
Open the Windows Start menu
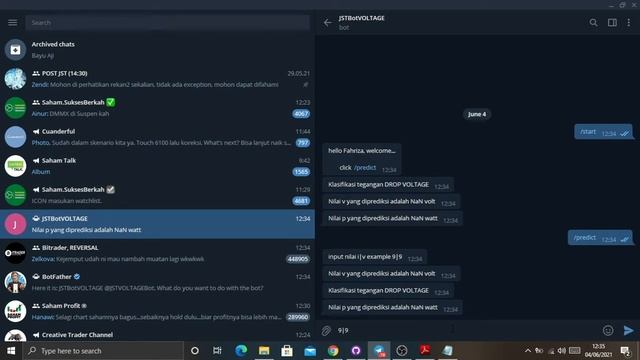[11, 351]
